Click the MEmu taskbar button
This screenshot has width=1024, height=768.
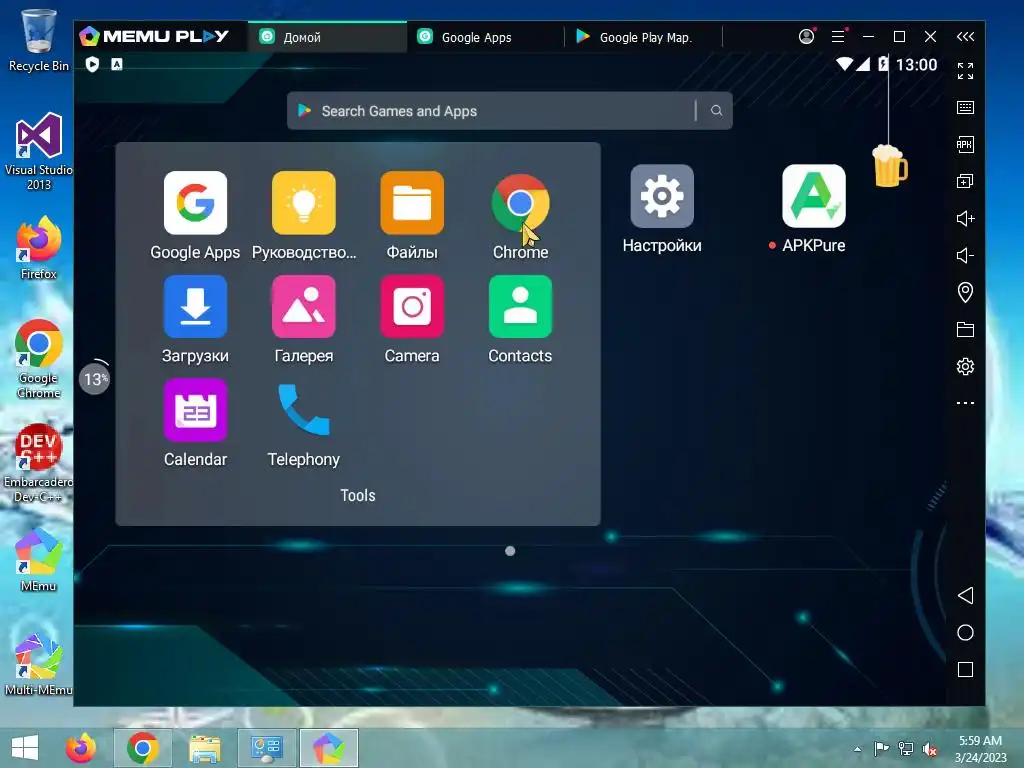point(328,748)
